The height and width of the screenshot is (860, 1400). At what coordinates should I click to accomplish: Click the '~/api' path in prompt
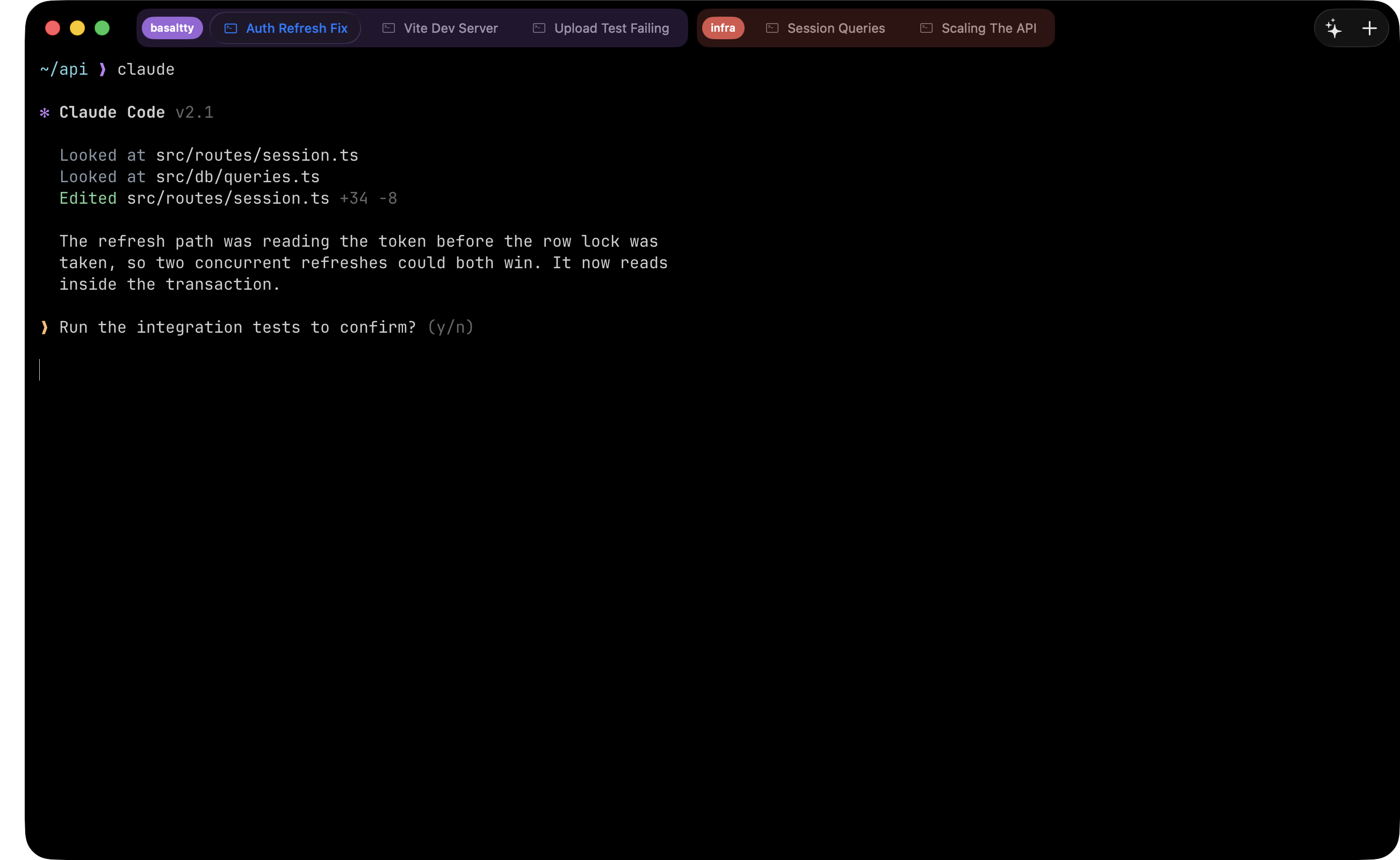click(64, 69)
